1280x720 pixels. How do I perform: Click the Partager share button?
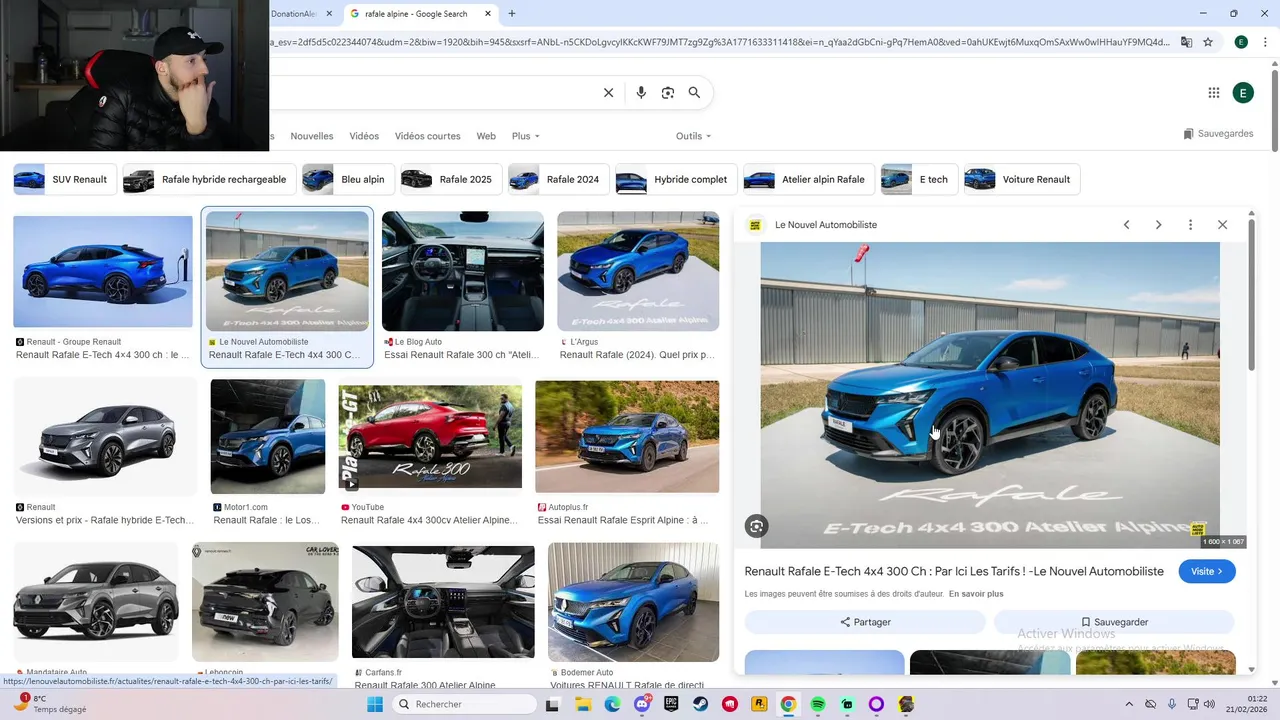pyautogui.click(x=865, y=622)
